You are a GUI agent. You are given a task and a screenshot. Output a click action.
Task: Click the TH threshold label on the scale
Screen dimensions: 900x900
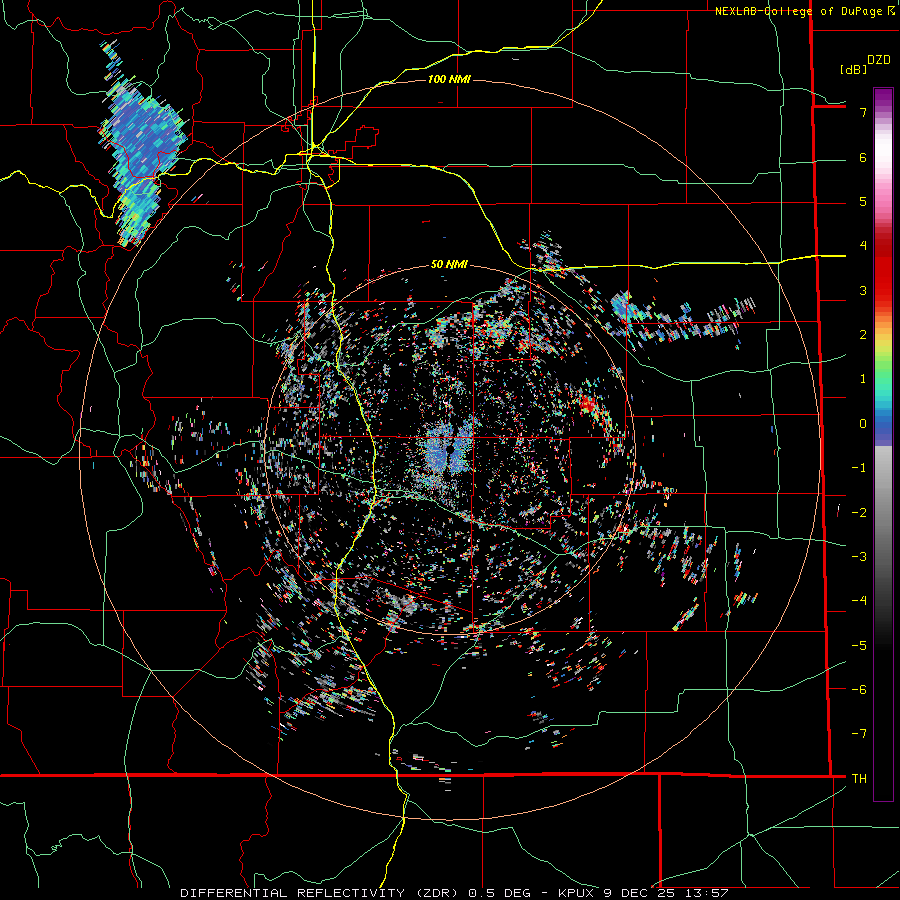(859, 778)
